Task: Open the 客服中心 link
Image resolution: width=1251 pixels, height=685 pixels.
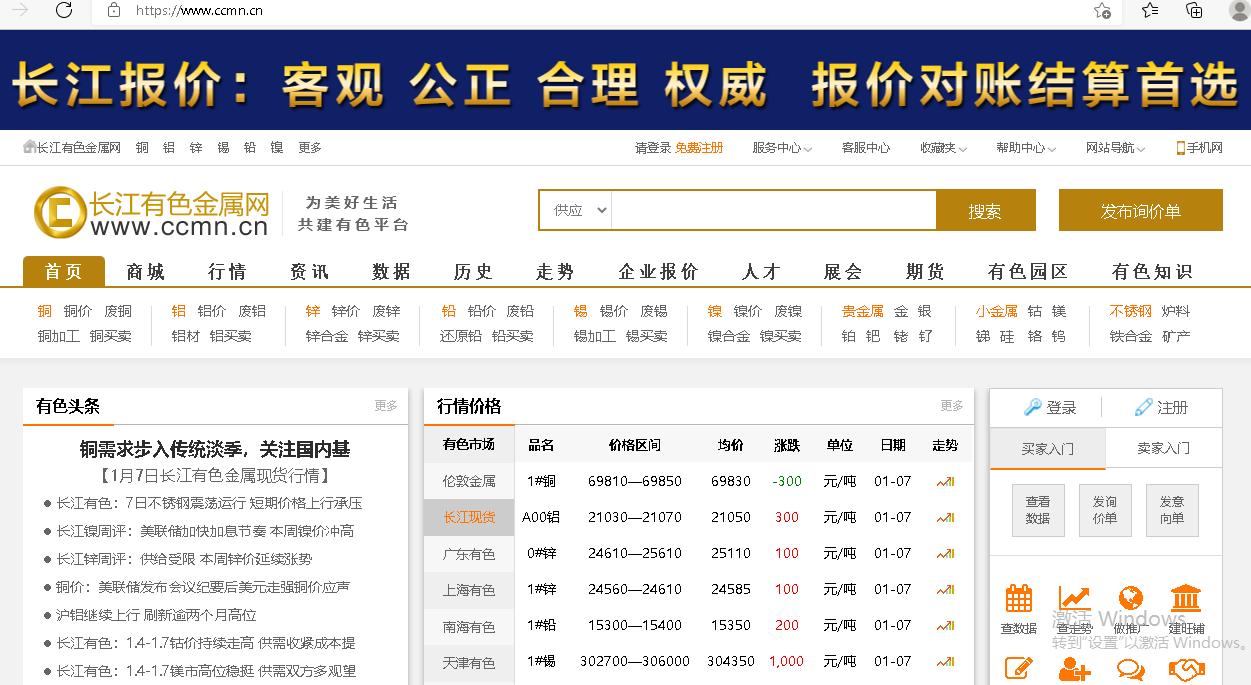Action: click(x=866, y=148)
